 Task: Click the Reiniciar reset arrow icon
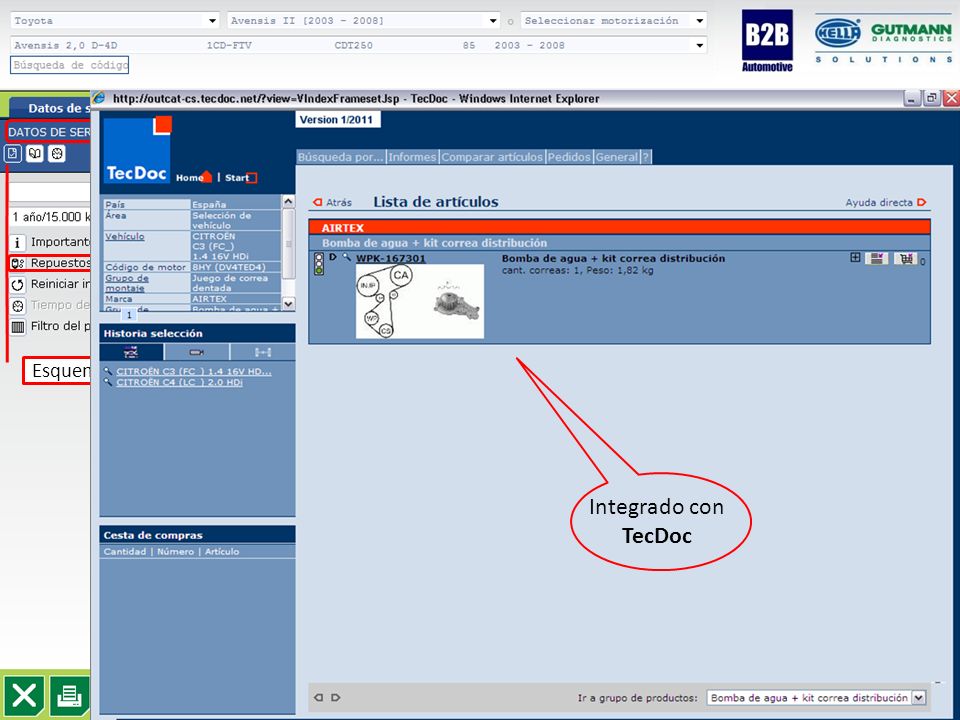pos(18,285)
